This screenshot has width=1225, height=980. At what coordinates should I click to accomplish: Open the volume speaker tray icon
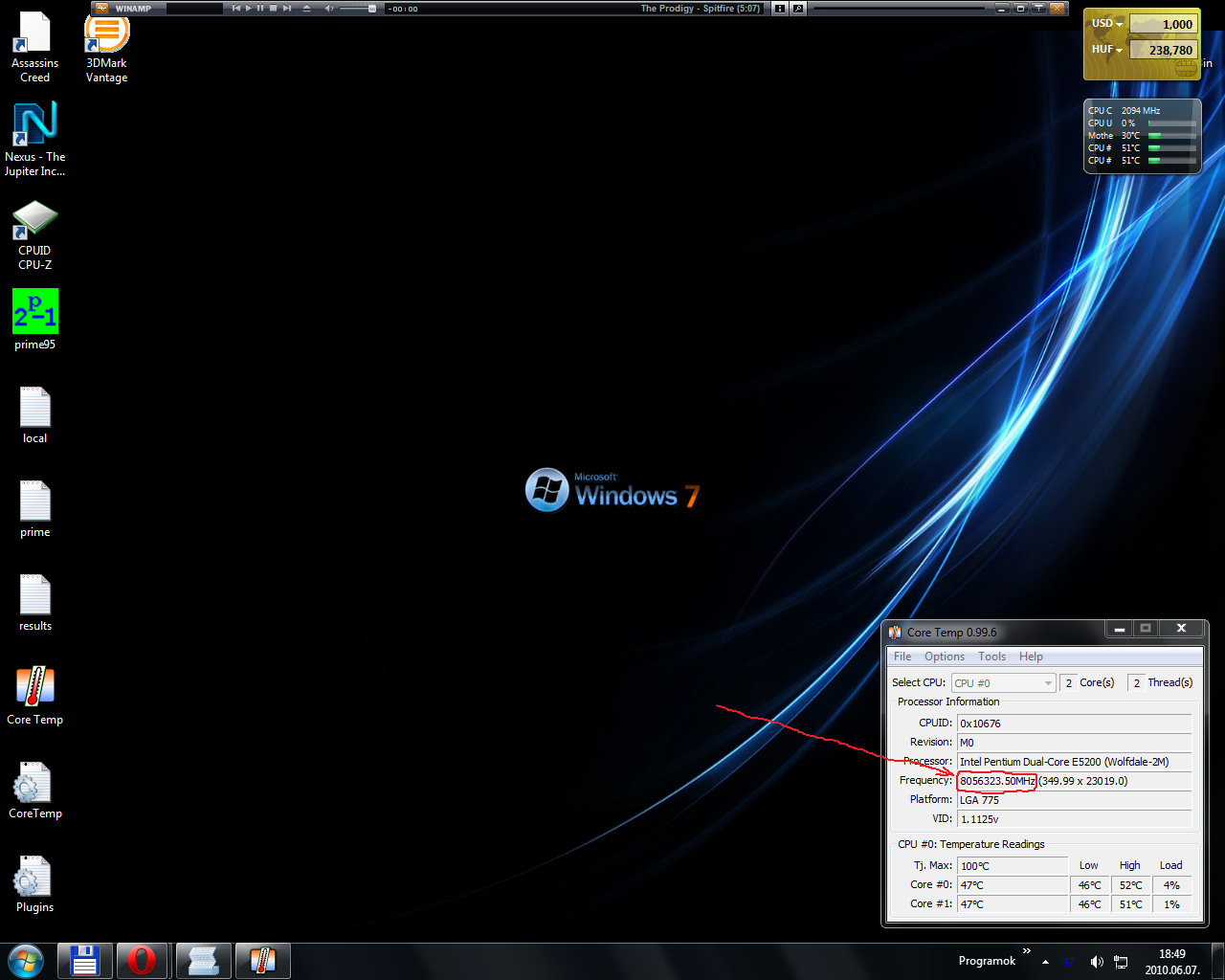click(1097, 962)
